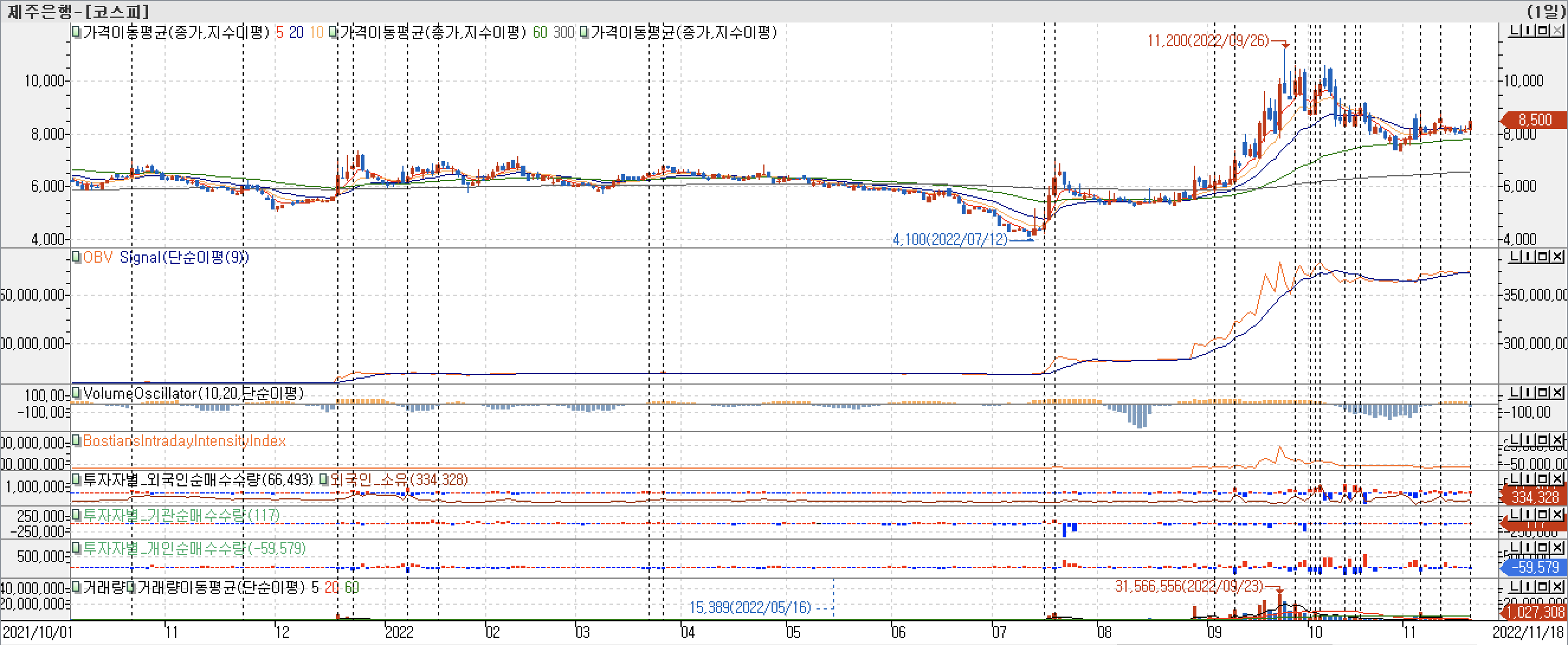
Task: Toggle the checkbox before VolumeOscillator(10,20,단순이평)
Action: 76,392
